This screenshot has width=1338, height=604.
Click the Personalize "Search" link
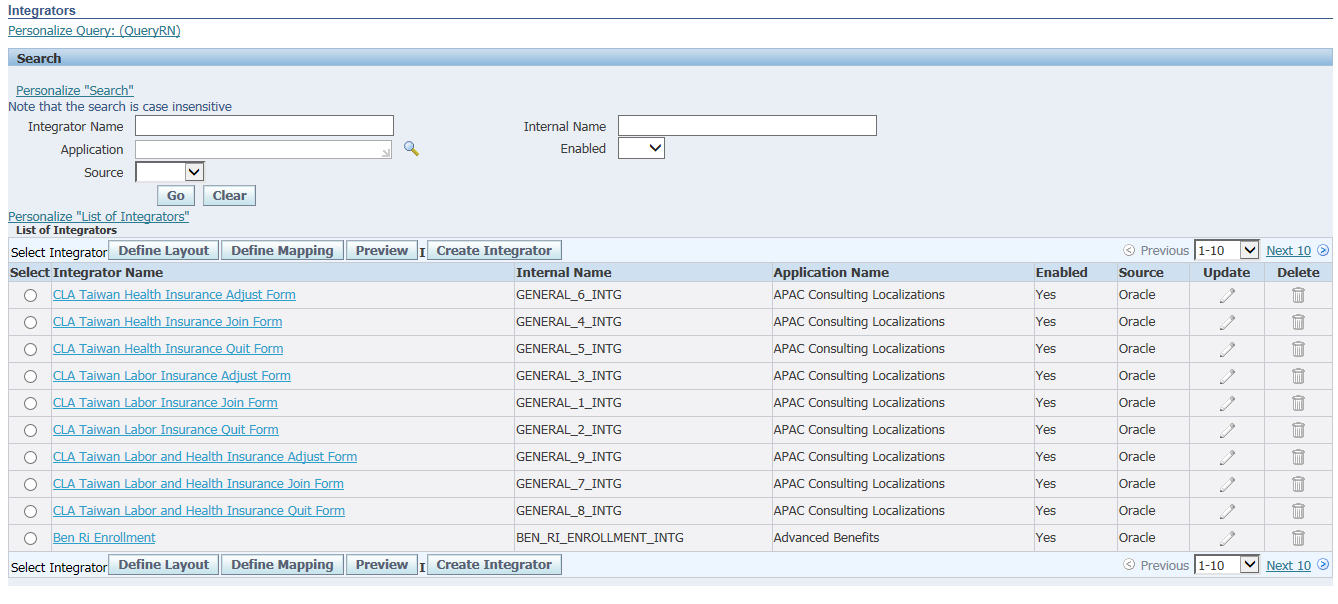point(74,89)
